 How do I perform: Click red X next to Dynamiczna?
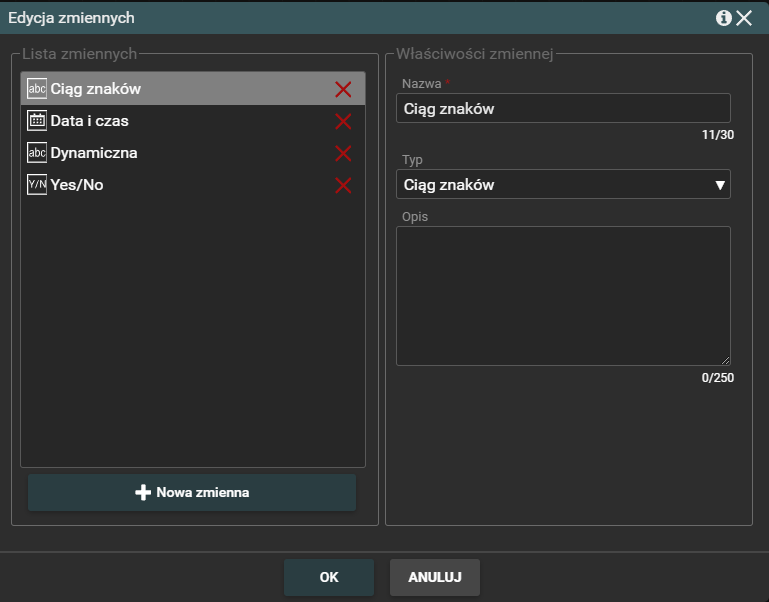343,154
